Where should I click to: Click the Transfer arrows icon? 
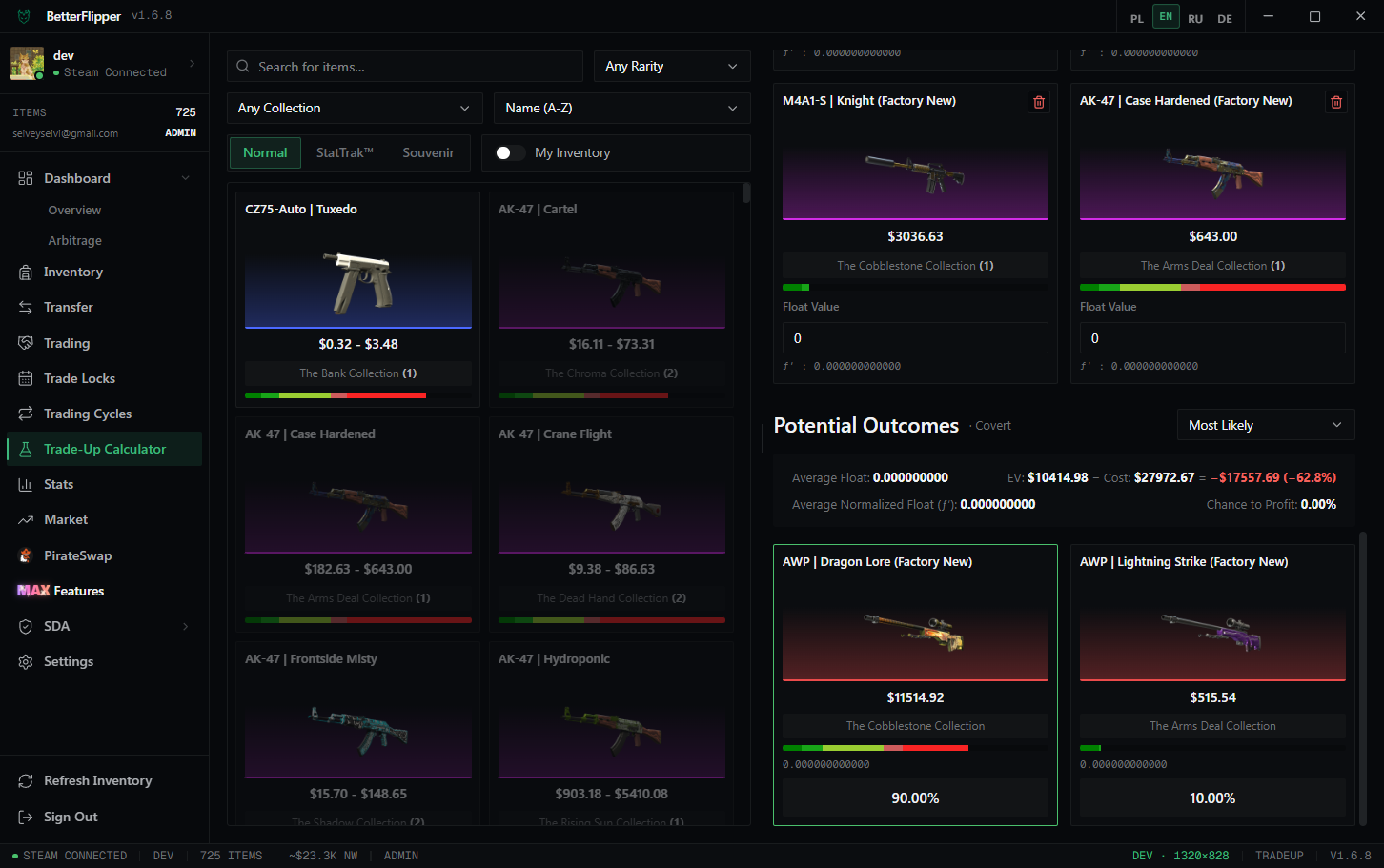pyautogui.click(x=26, y=308)
